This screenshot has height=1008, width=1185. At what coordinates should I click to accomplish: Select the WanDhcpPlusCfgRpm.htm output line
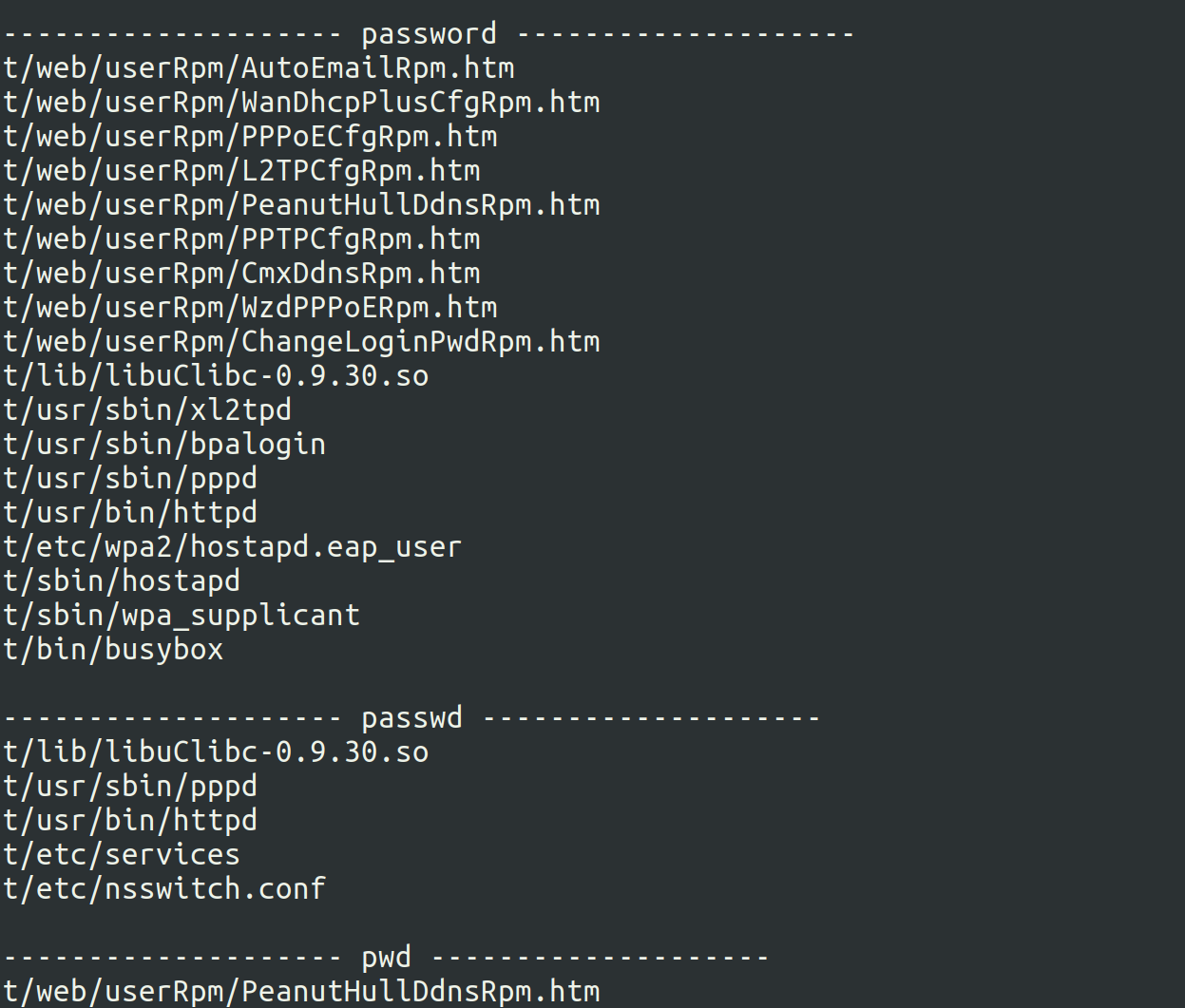tap(301, 103)
